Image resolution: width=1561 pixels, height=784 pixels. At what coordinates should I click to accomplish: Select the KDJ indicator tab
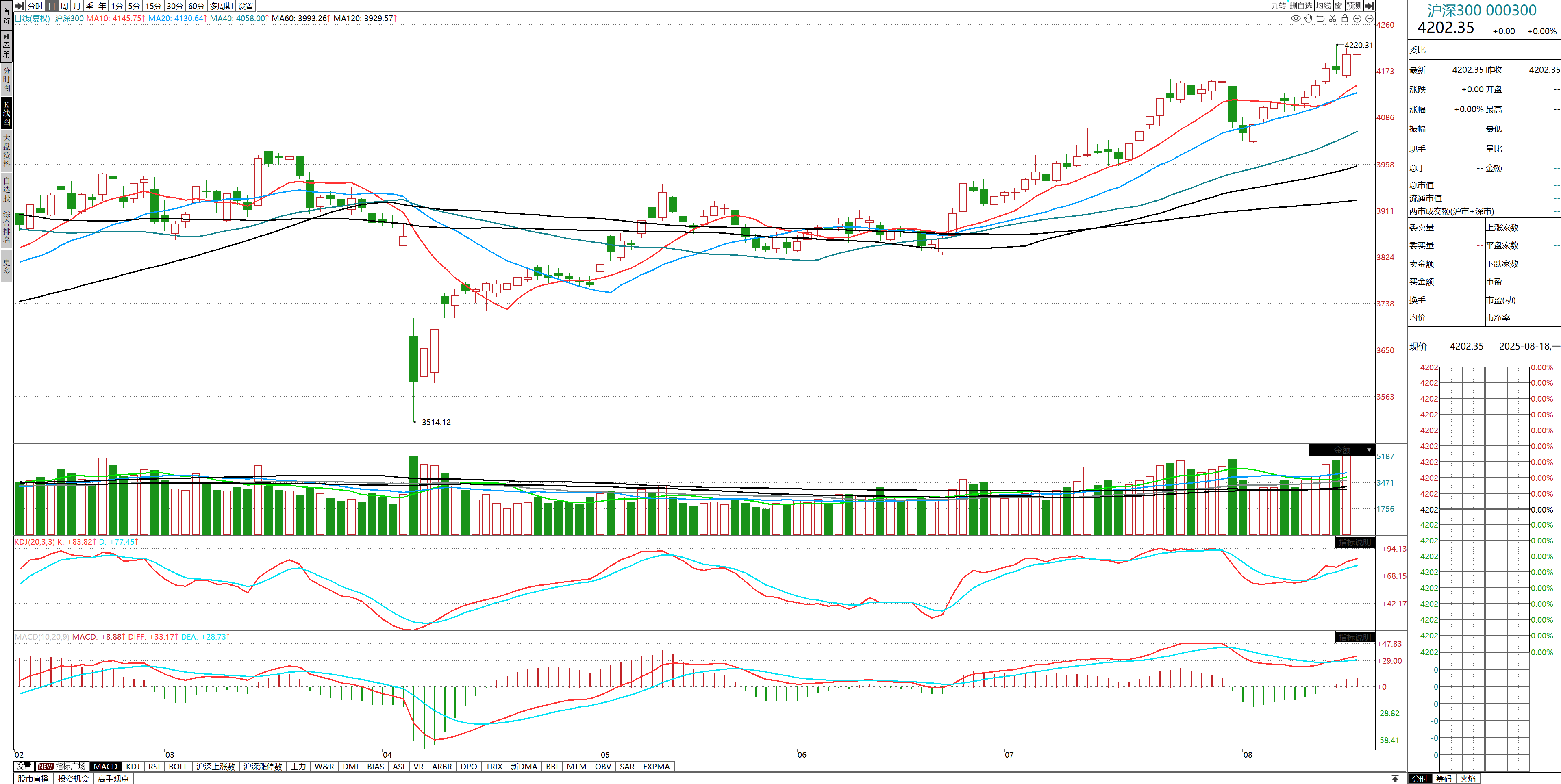click(133, 767)
